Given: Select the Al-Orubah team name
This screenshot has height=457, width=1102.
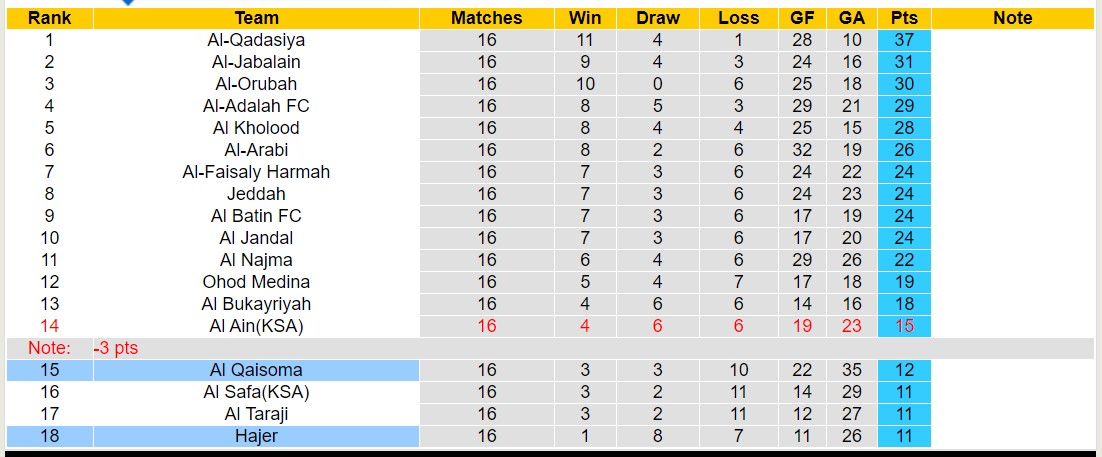Looking at the screenshot, I should coord(256,84).
